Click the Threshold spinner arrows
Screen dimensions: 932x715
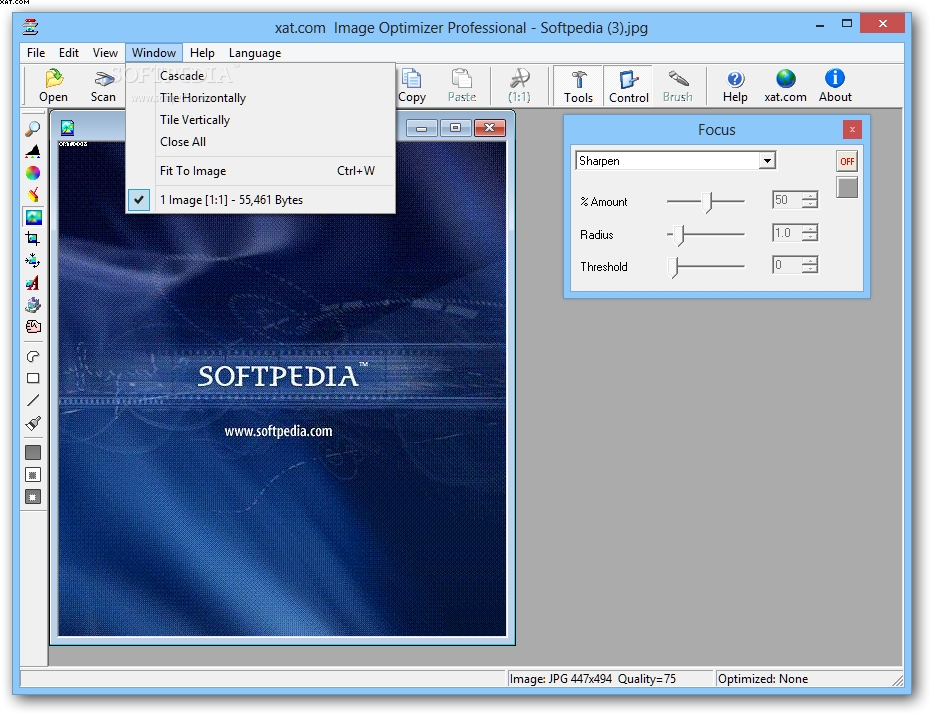click(x=810, y=265)
